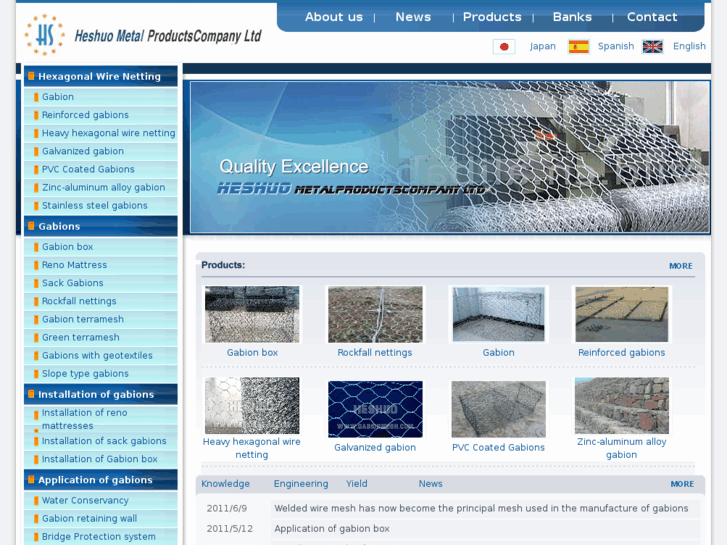Select Heavy hexagonal wire netting sidebar item
The image size is (727, 545).
(108, 133)
